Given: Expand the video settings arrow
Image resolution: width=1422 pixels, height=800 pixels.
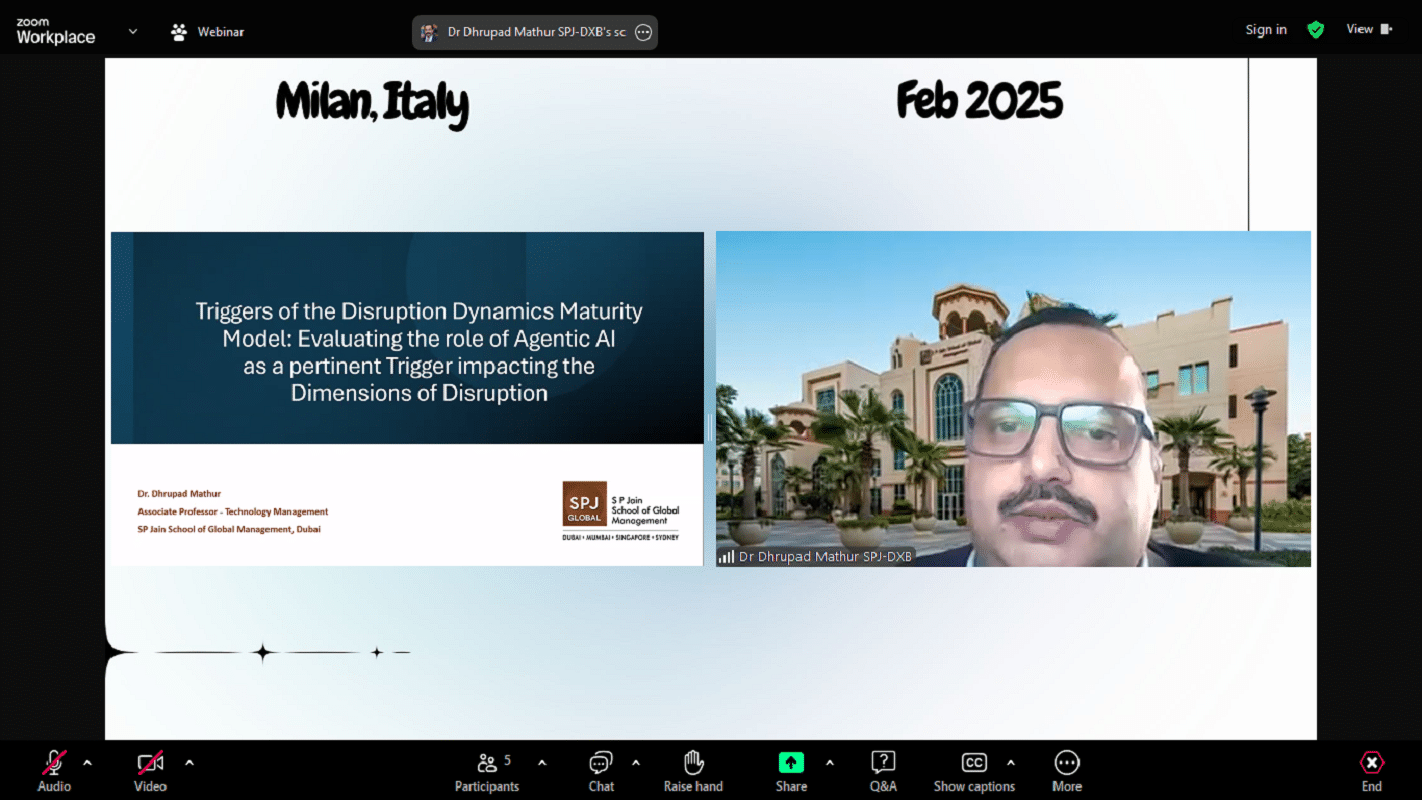Looking at the screenshot, I should (x=189, y=763).
